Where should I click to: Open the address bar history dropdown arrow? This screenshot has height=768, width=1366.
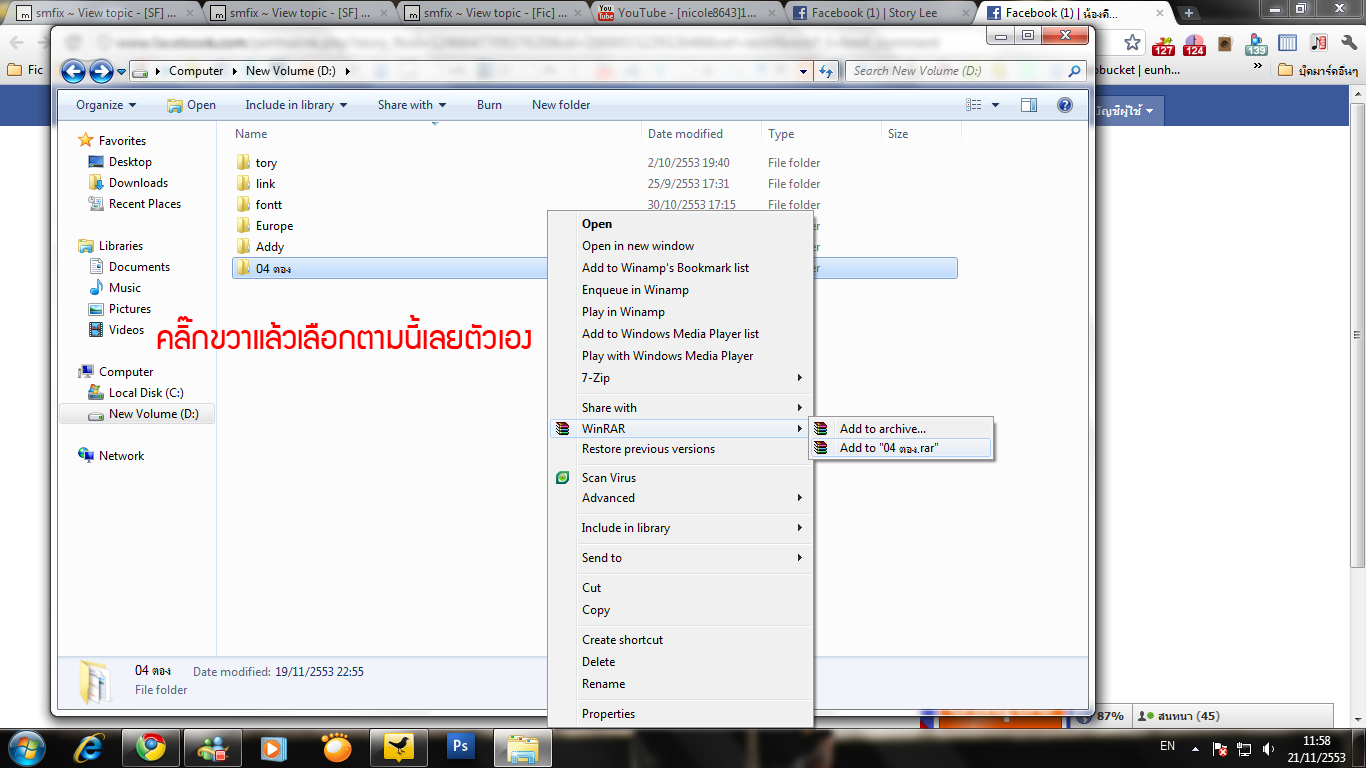click(x=804, y=71)
